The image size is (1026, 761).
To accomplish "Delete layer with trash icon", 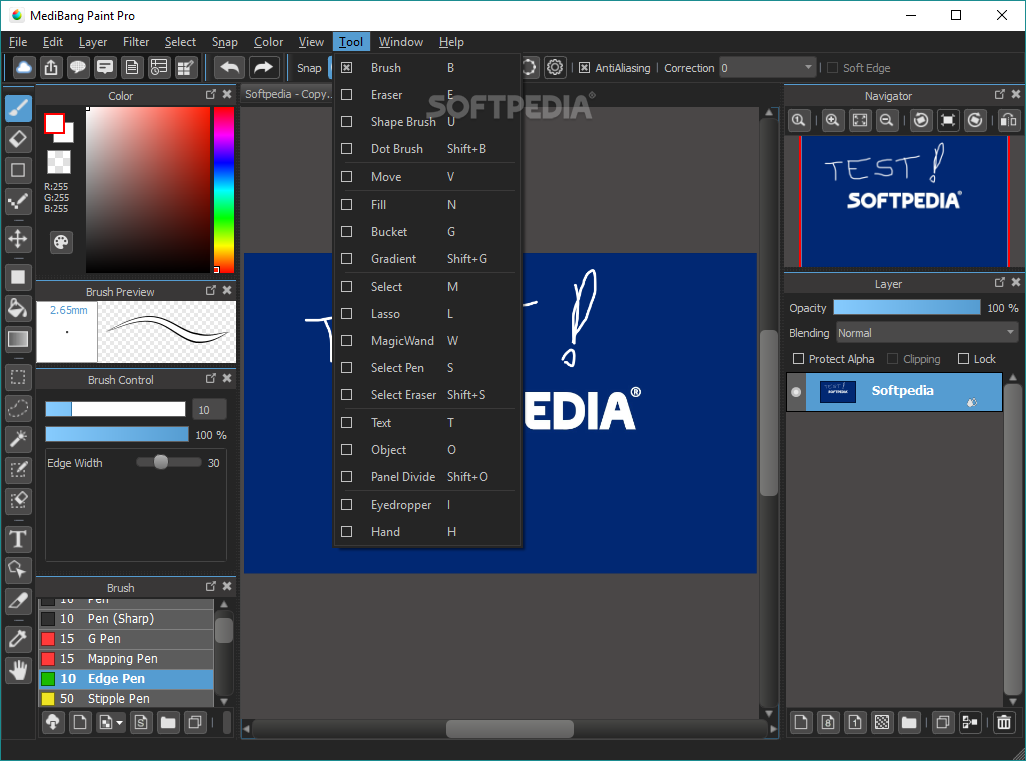I will point(1004,722).
